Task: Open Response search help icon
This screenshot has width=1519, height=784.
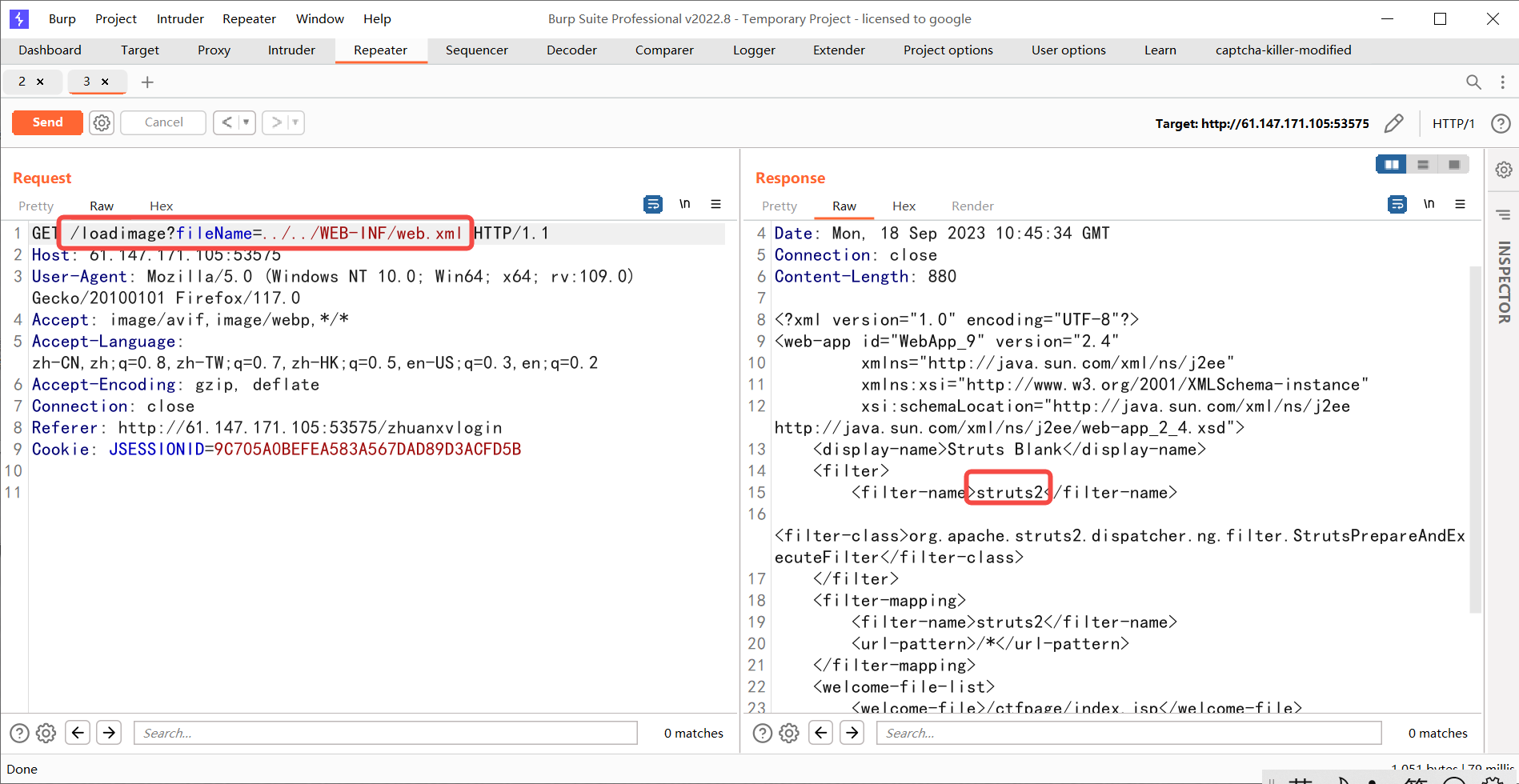Action: tap(763, 733)
